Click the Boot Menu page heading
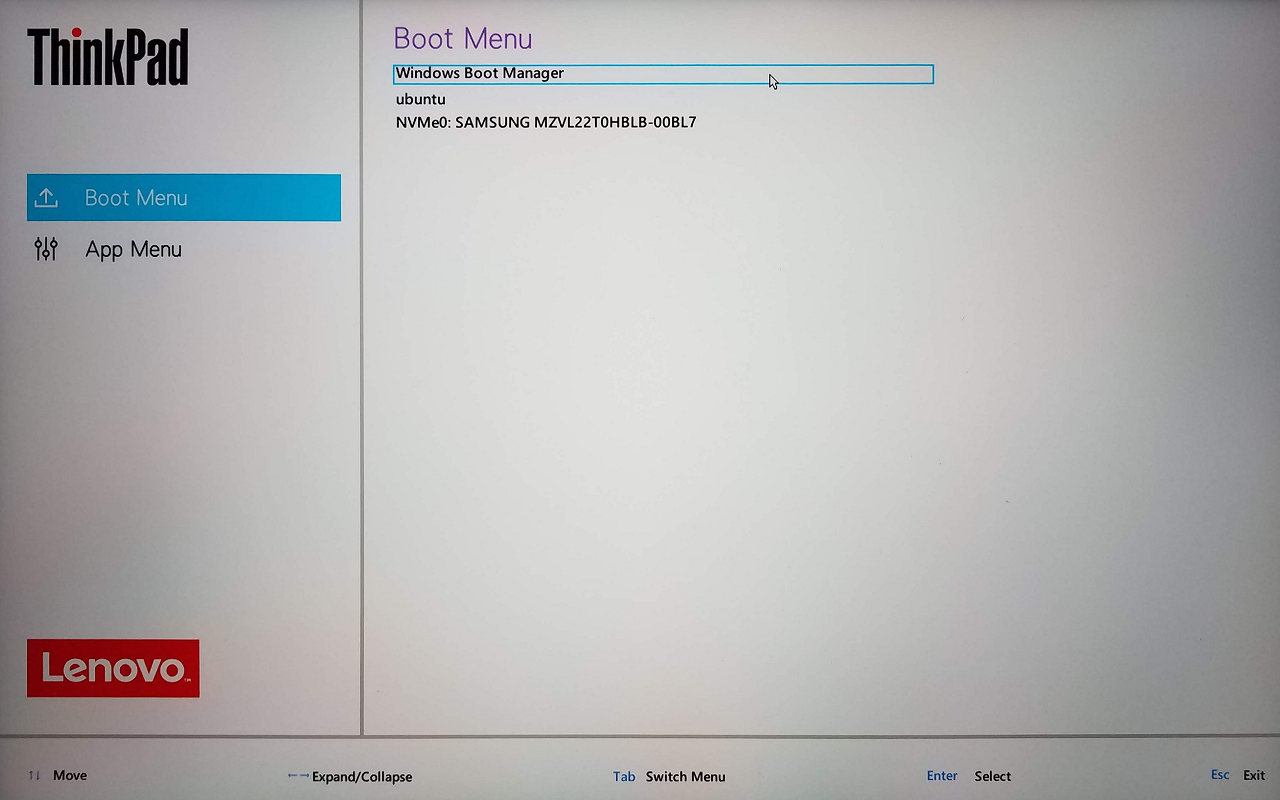This screenshot has height=800, width=1280. click(463, 38)
